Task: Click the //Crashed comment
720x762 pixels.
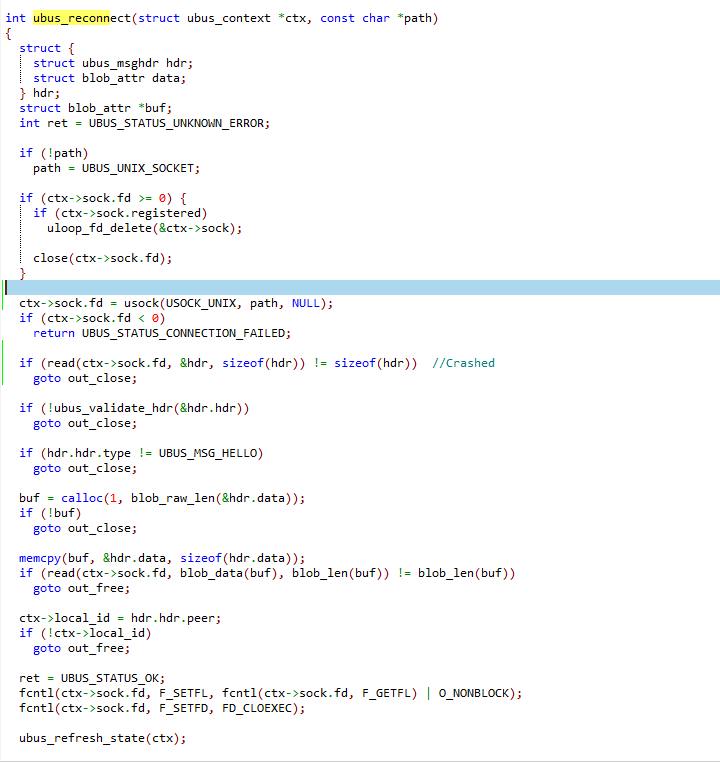Action: [x=463, y=363]
